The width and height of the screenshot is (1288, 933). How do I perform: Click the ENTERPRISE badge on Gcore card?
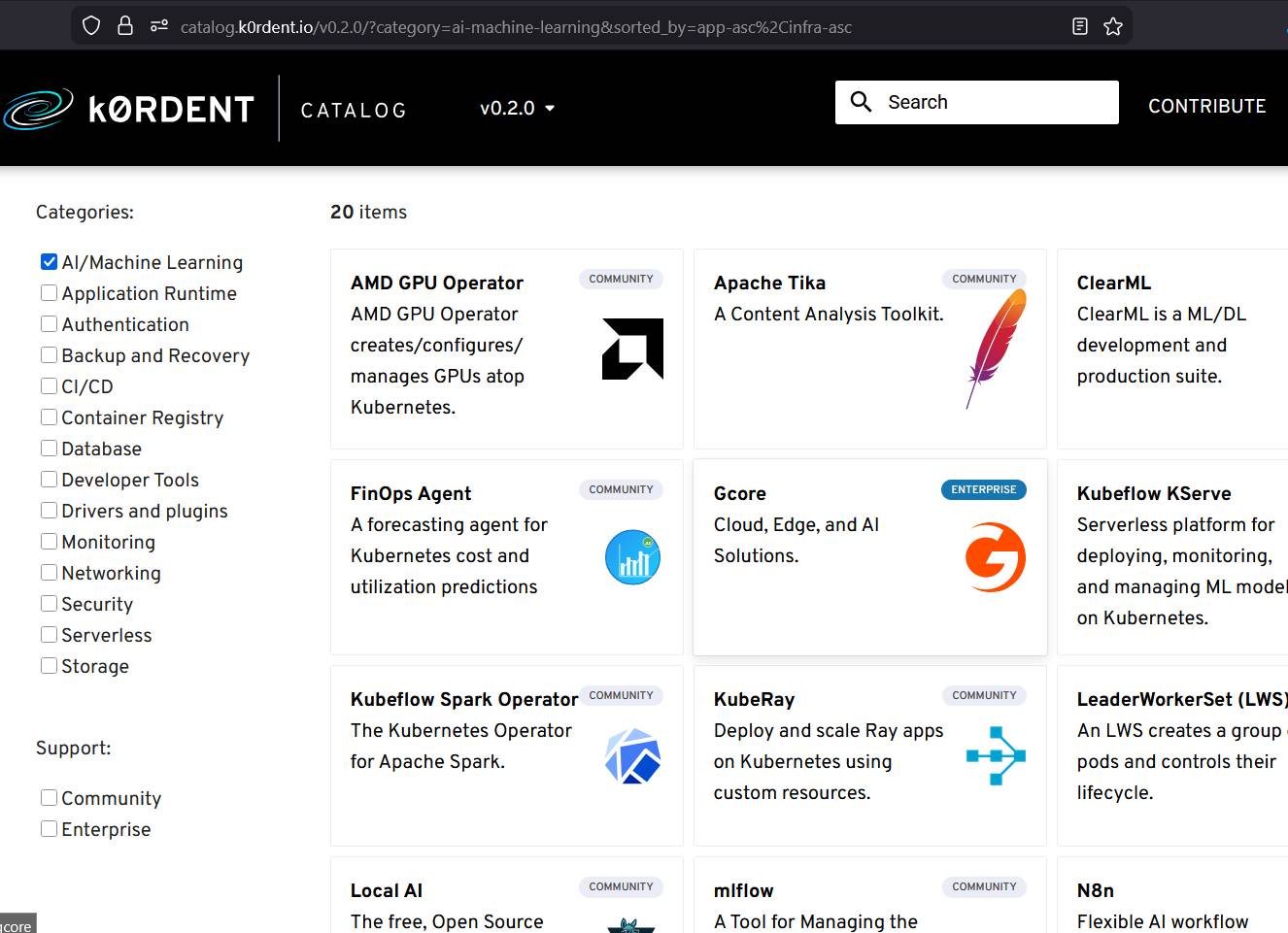984,489
